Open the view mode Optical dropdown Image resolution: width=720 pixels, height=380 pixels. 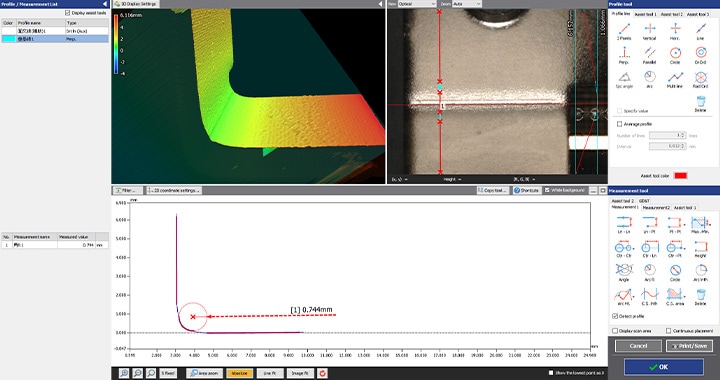tap(417, 4)
